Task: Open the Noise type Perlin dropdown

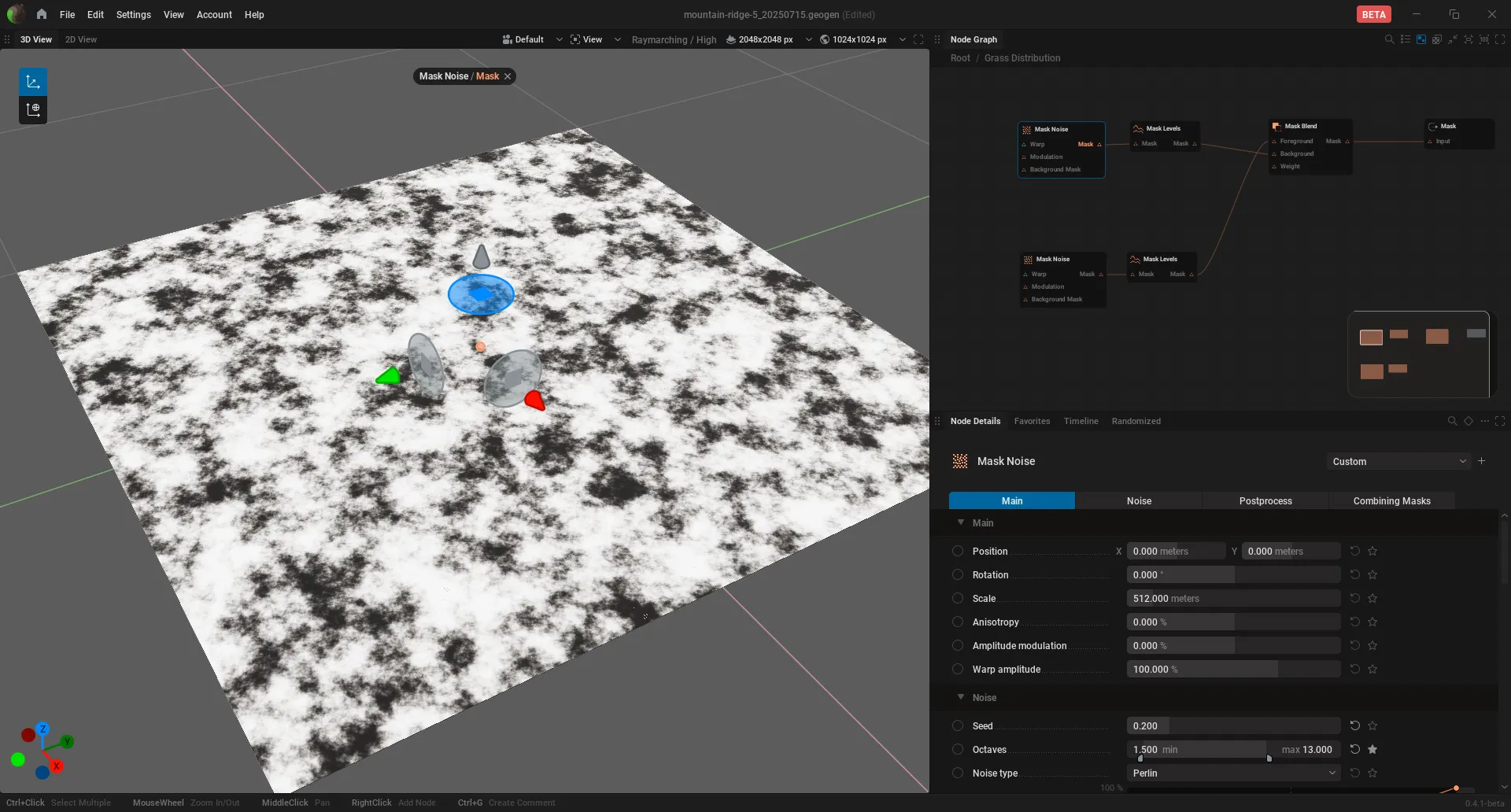Action: [1233, 773]
